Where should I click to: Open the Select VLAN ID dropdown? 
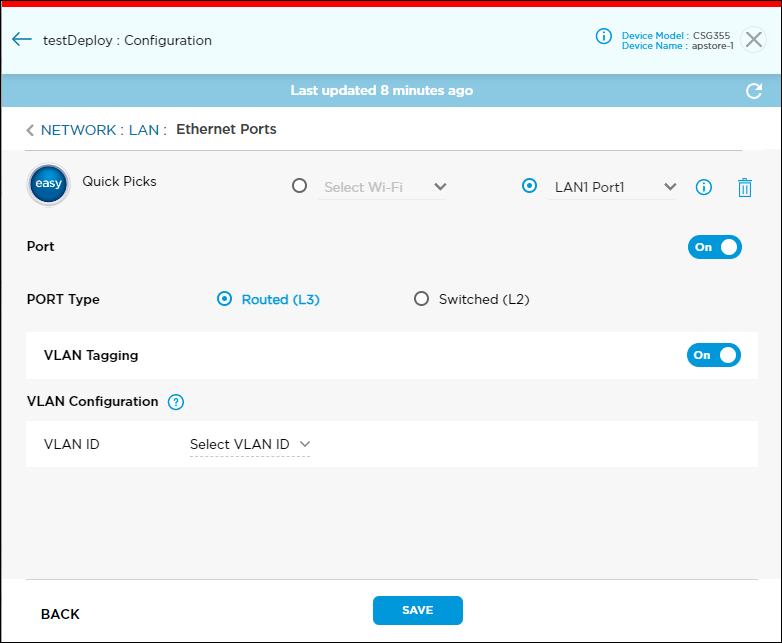pyautogui.click(x=250, y=444)
